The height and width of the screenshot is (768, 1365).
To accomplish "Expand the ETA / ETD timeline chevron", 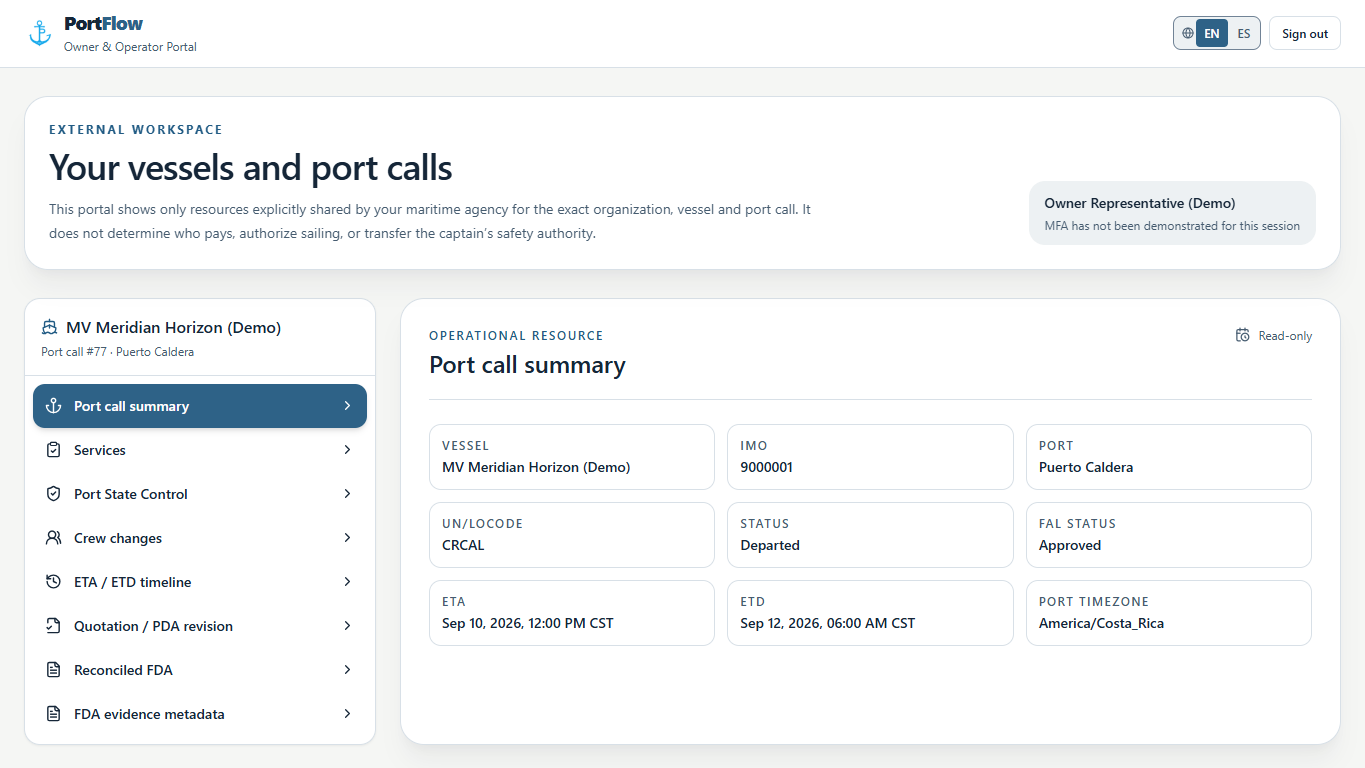I will click(x=347, y=582).
